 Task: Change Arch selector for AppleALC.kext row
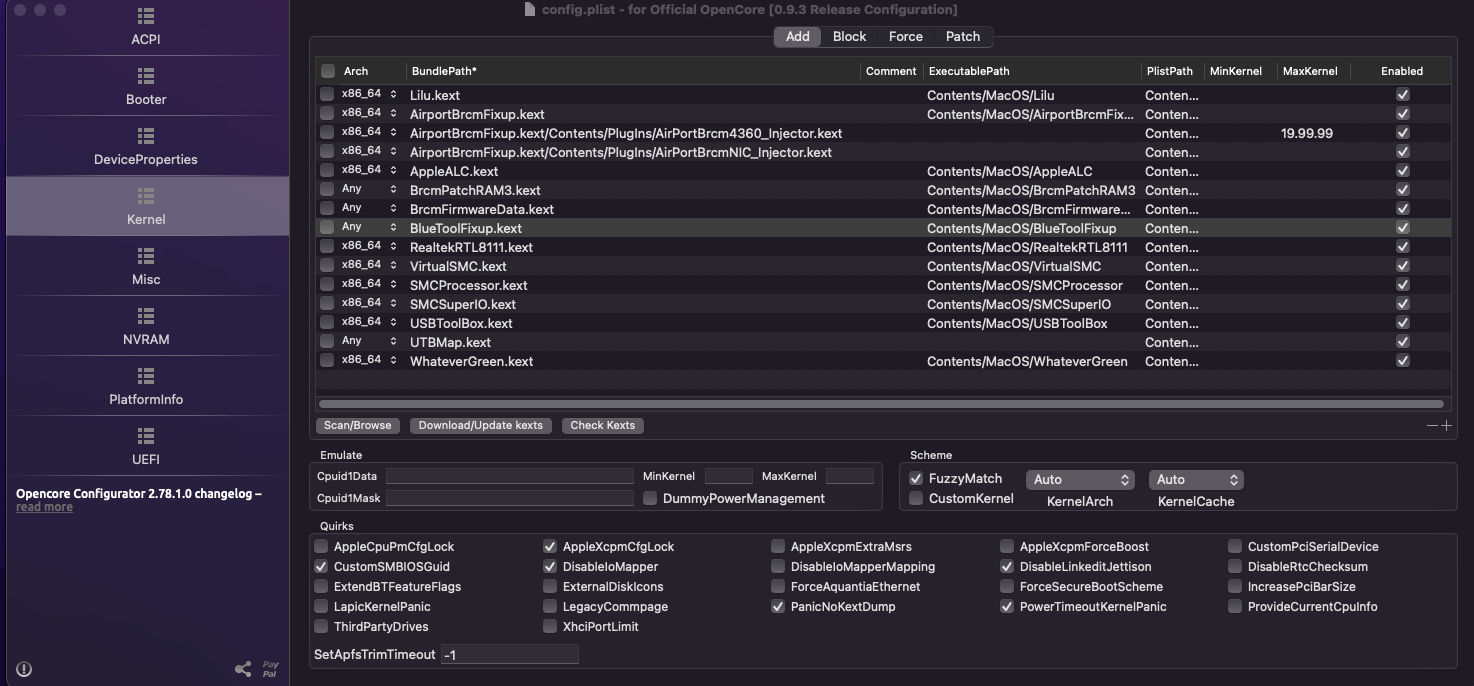(392, 171)
